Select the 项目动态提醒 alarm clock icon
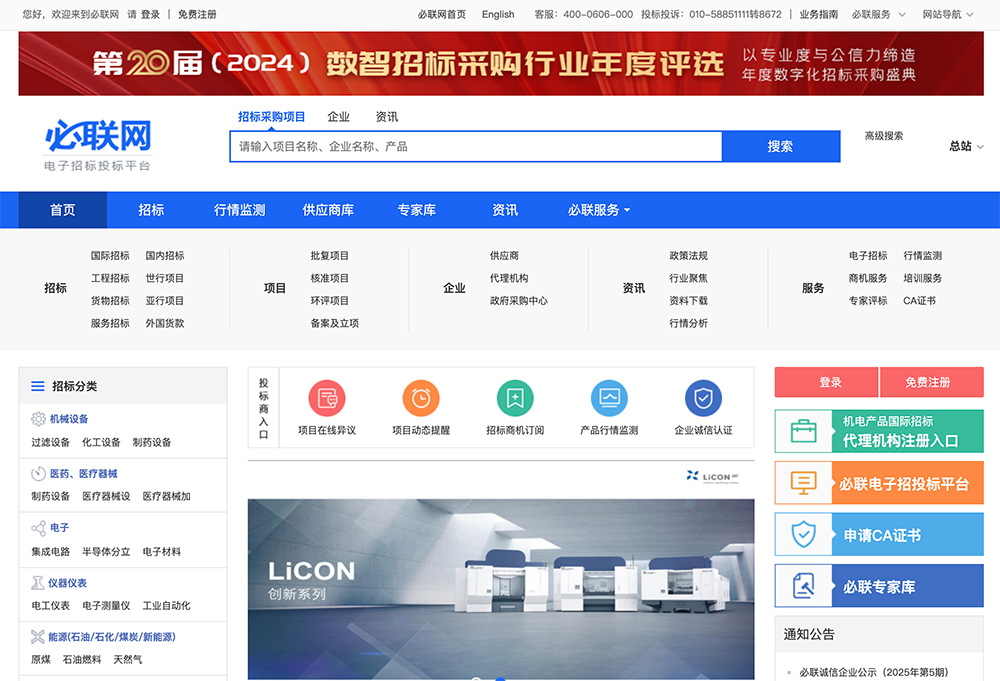 pos(421,398)
